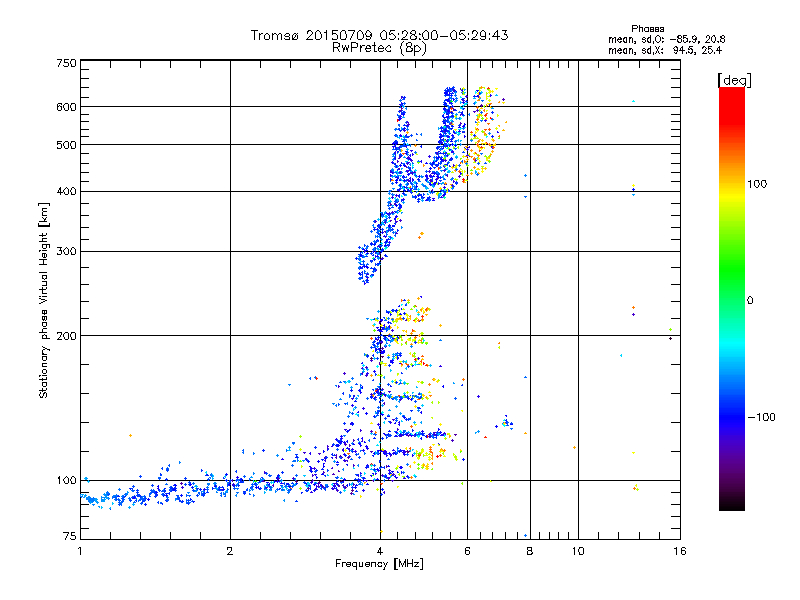Screen dimensions: 800x600
Task: Click colorbar tick label '100'
Action: 757,184
